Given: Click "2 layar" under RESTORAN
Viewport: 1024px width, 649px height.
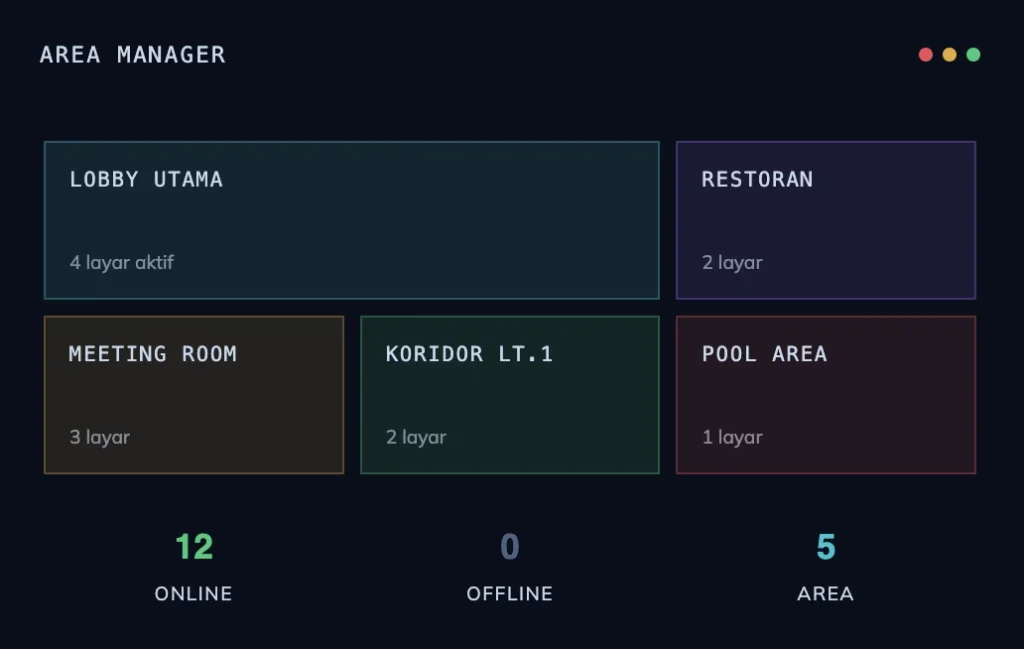Looking at the screenshot, I should [x=732, y=263].
